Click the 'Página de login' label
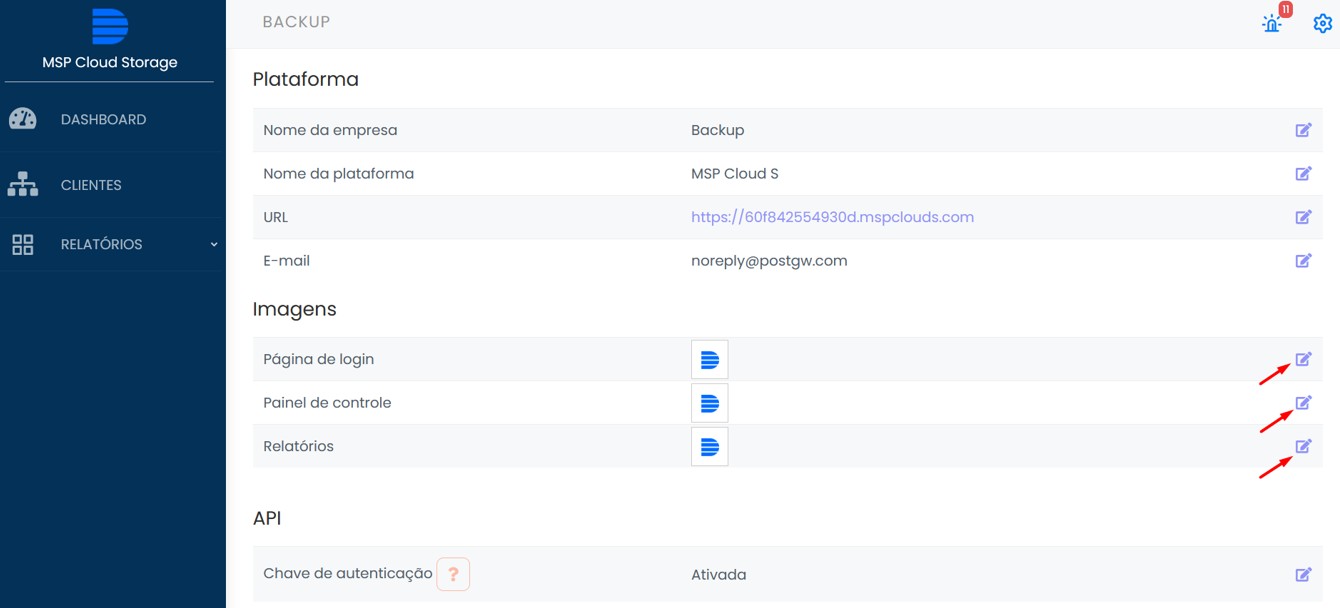Viewport: 1340px width, 608px height. pos(318,359)
